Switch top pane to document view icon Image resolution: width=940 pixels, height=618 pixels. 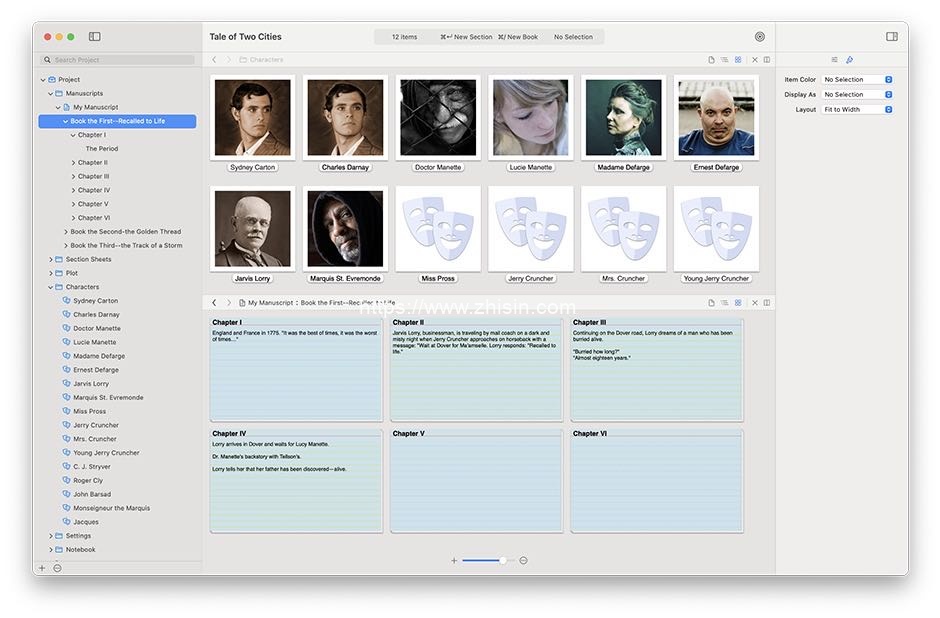point(711,60)
